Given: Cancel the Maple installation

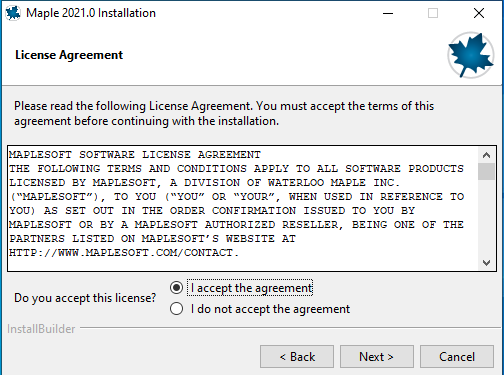Looking at the screenshot, I should 457,357.
